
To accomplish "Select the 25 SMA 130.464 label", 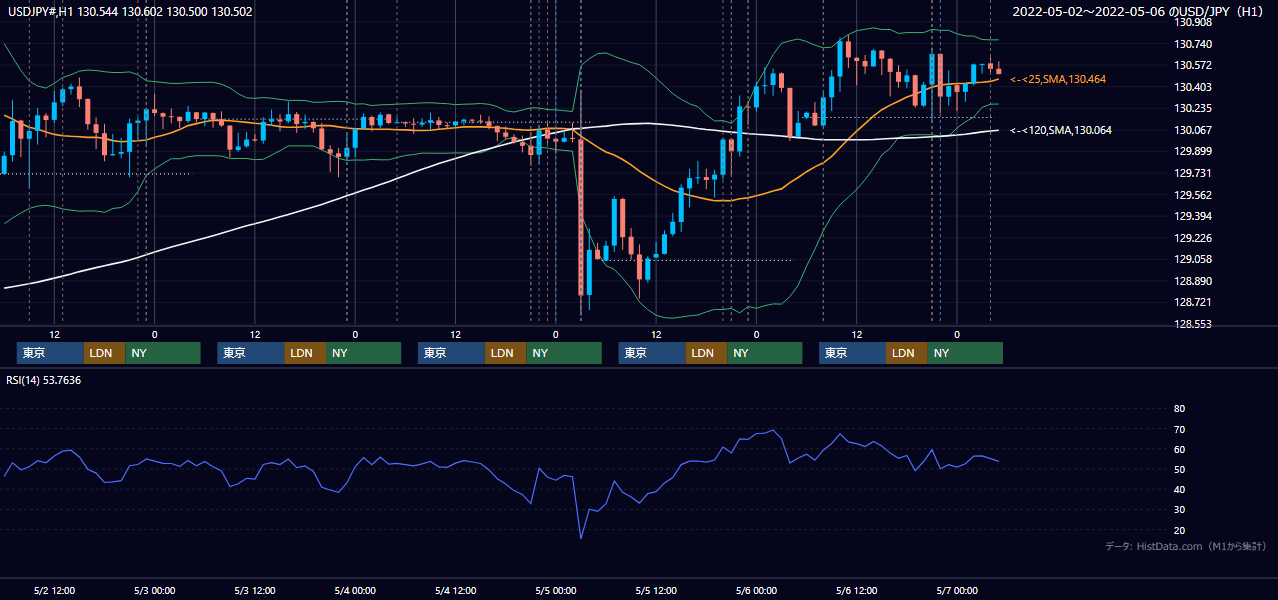I will pyautogui.click(x=1058, y=79).
